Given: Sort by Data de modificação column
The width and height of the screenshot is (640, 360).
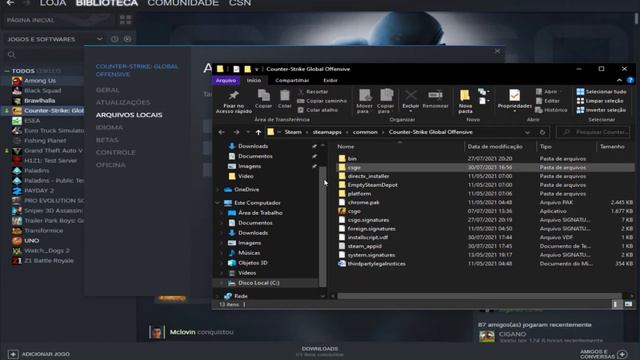Looking at the screenshot, I should [495, 147].
